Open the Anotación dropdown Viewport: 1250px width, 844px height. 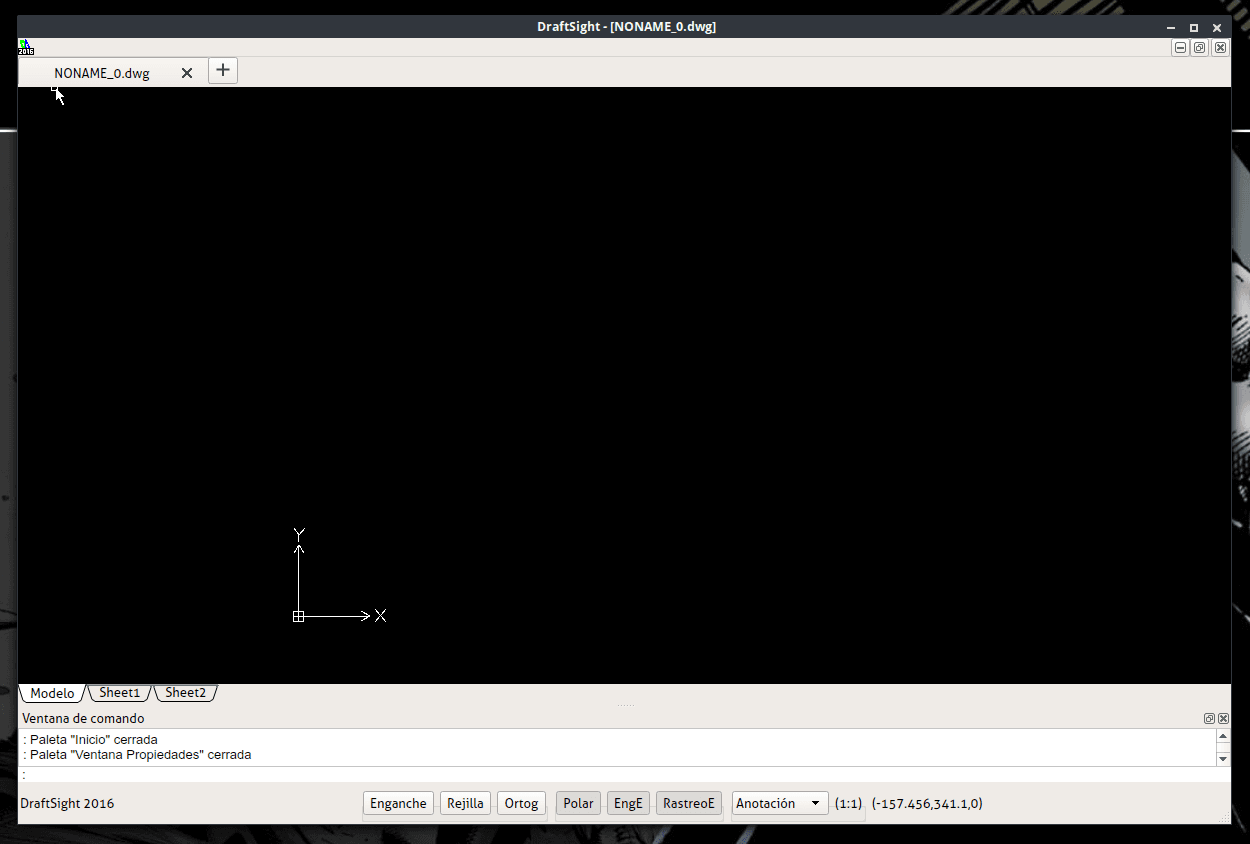coord(780,803)
